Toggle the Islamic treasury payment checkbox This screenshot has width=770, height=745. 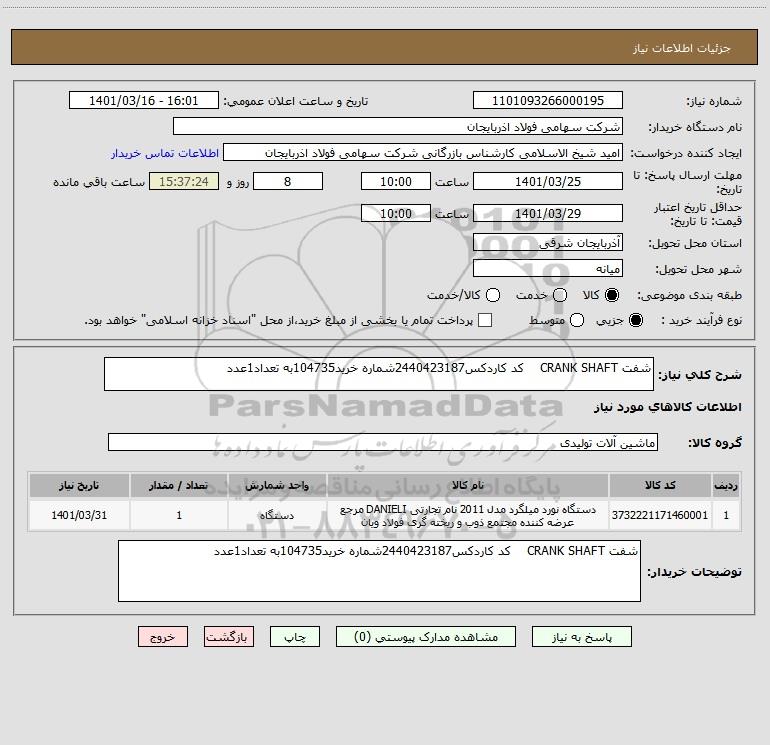[485, 320]
